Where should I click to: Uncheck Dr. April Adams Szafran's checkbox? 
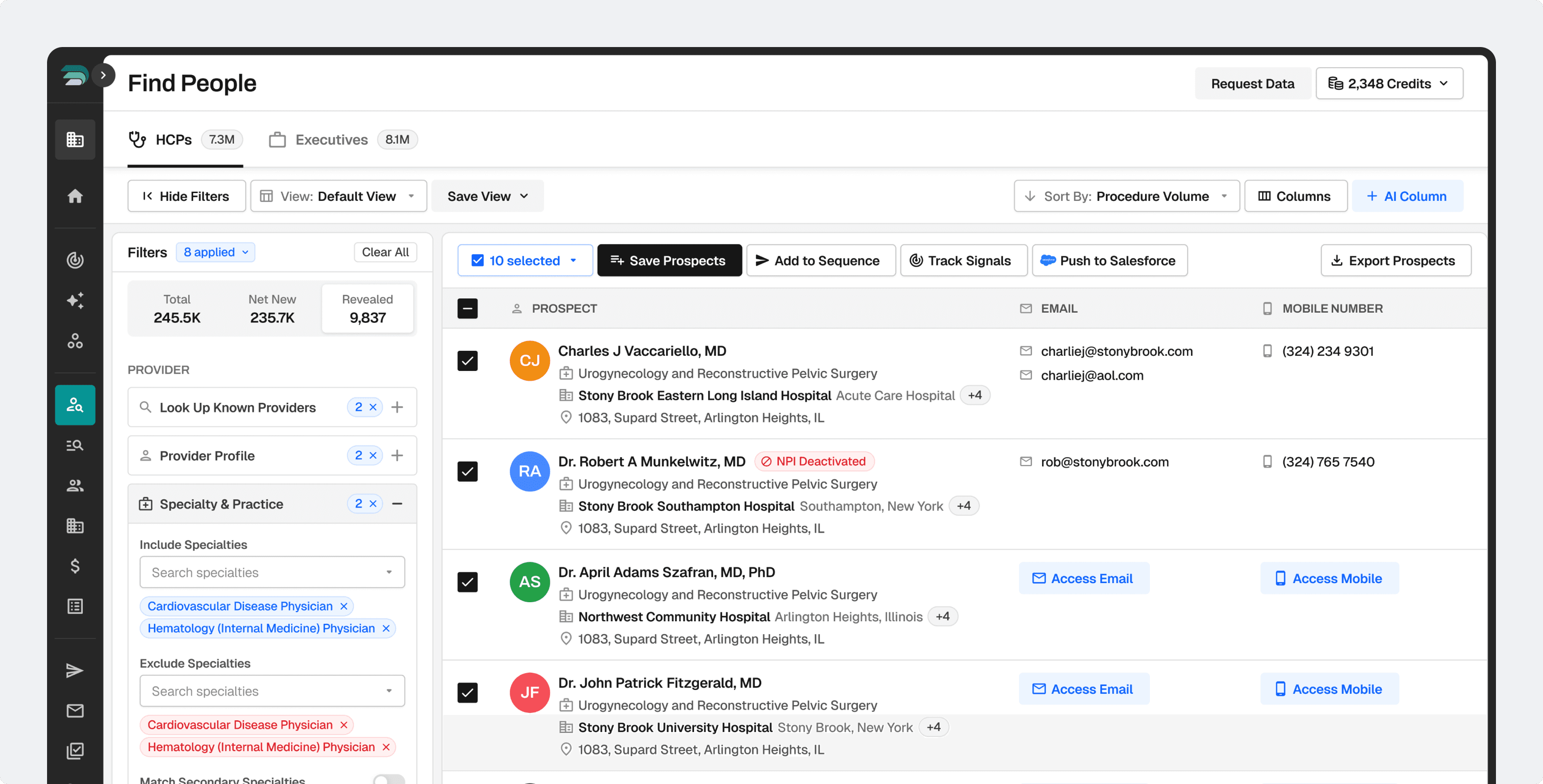click(468, 582)
